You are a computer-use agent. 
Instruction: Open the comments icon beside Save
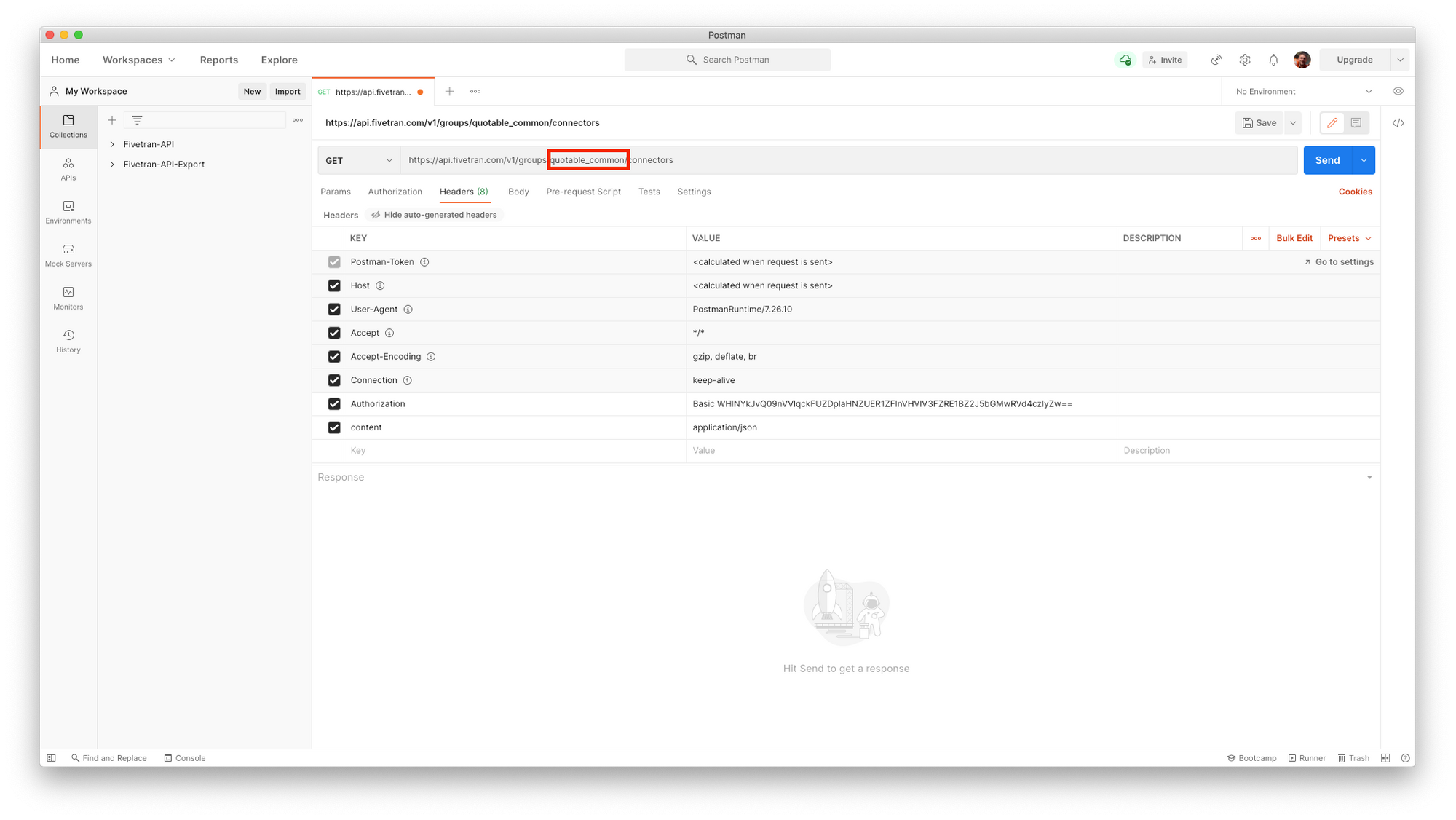(1356, 123)
